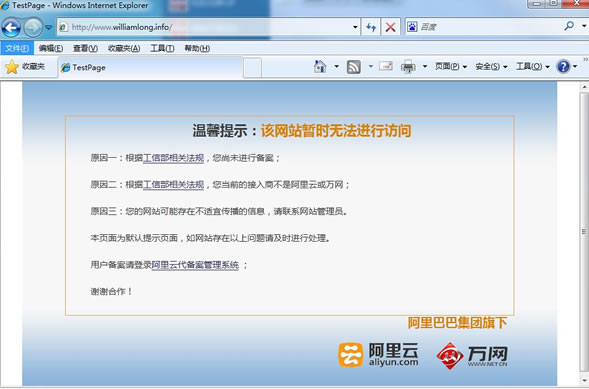
Task: Click 工信部相关法规 link in 原因二 line
Action: 174,185
